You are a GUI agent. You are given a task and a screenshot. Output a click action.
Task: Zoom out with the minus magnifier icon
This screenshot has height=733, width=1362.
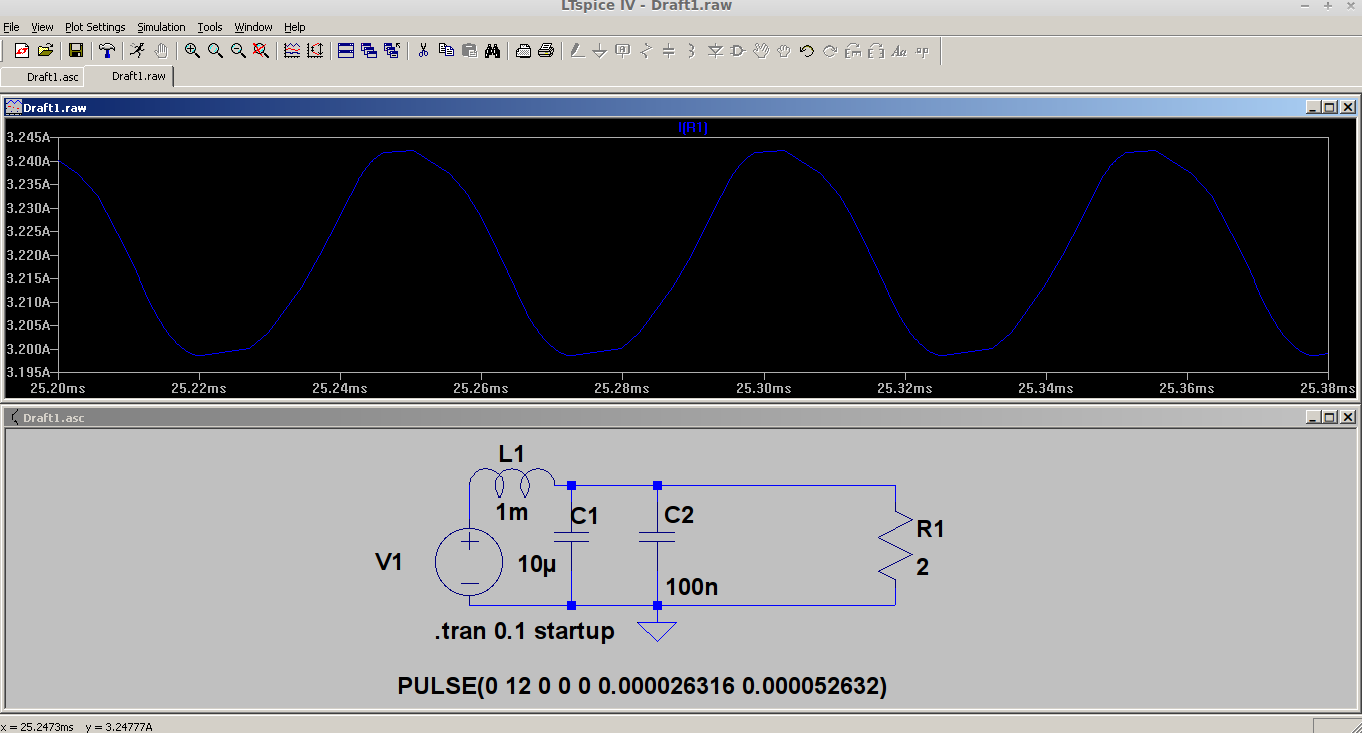click(238, 51)
